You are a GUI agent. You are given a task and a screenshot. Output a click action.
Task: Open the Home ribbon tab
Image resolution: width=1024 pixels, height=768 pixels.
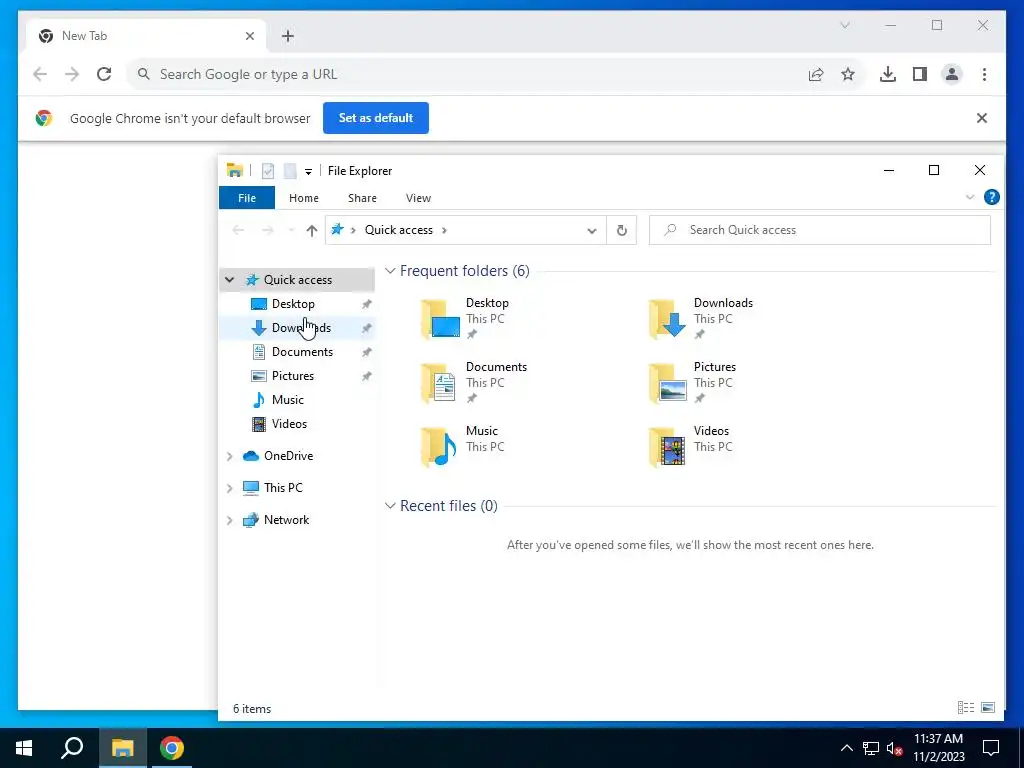304,198
